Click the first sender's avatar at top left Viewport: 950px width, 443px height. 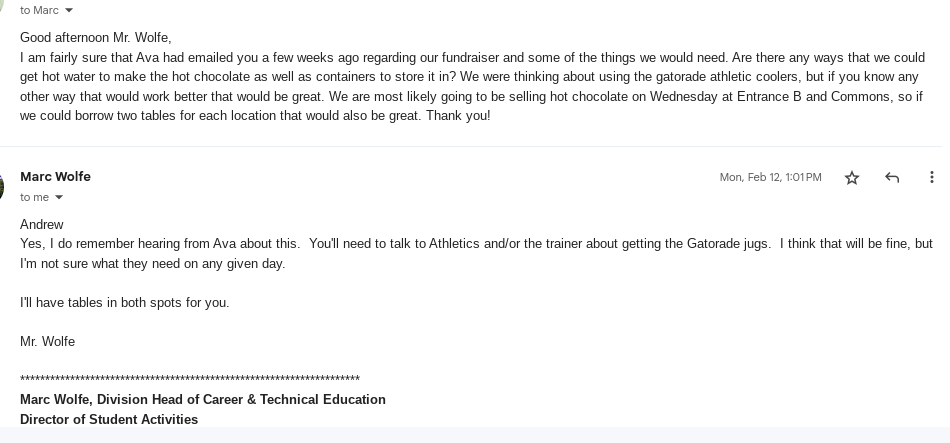[x=2, y=4]
